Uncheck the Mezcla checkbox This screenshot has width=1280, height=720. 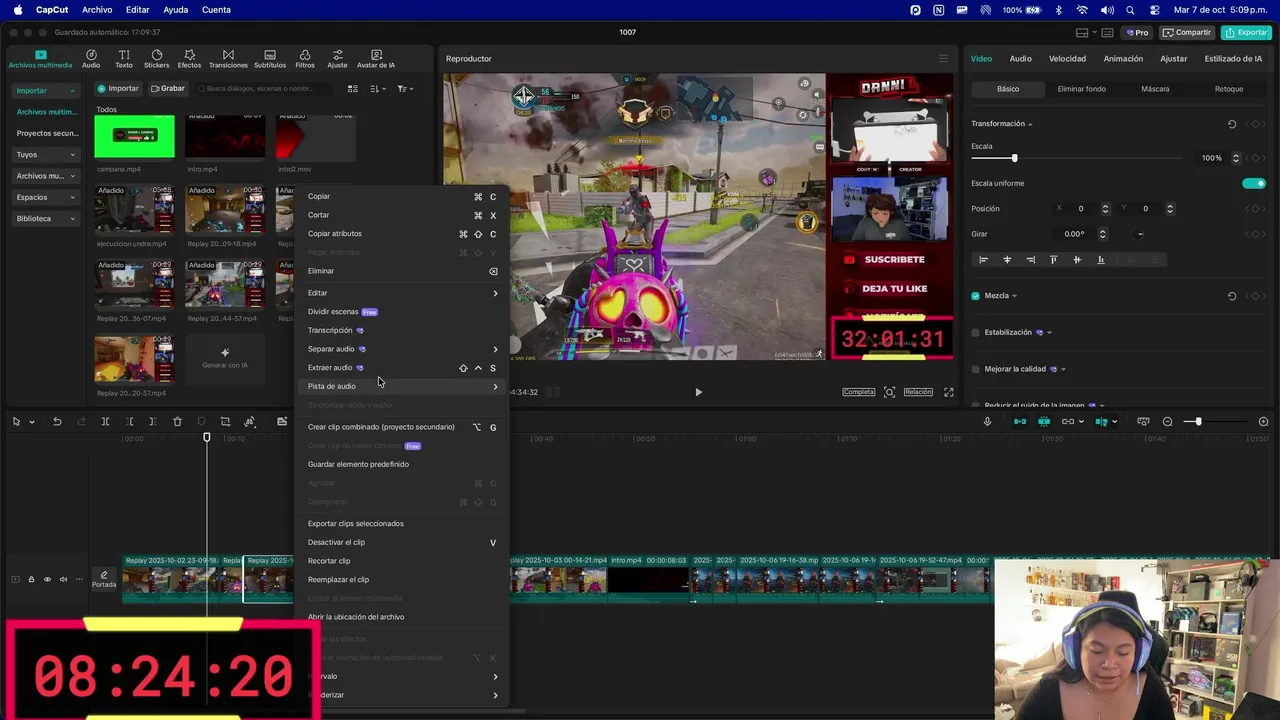(x=976, y=296)
